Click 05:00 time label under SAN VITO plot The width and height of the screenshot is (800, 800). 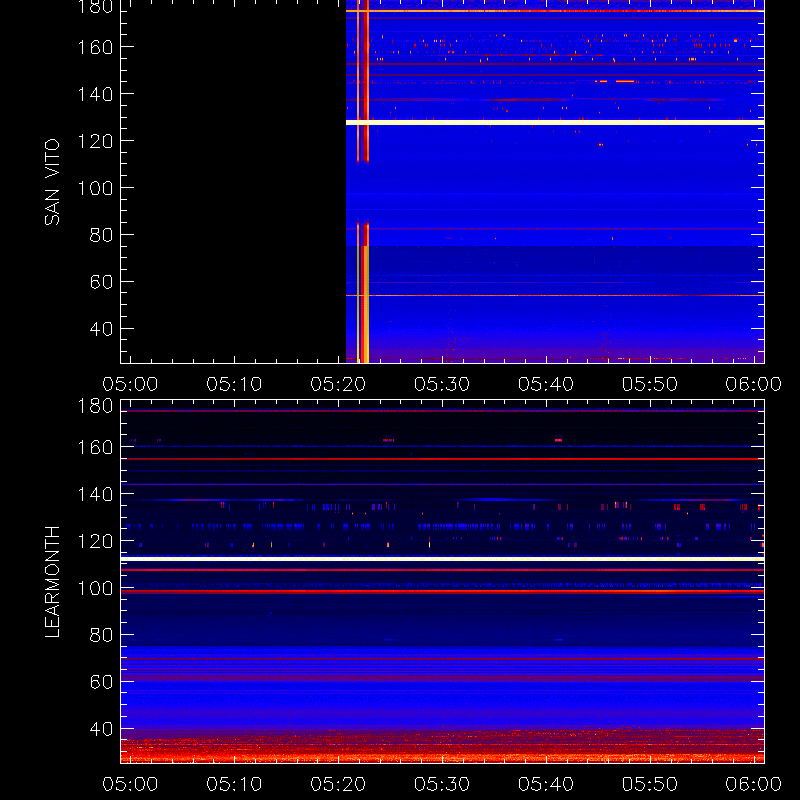(x=130, y=384)
